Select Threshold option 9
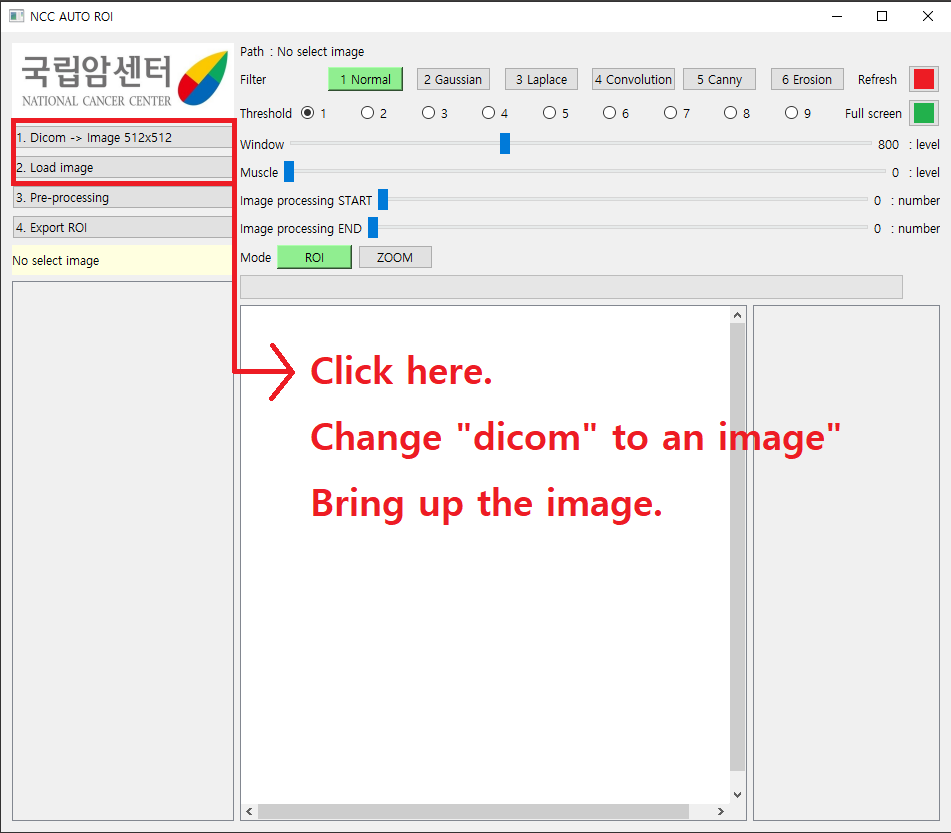Image resolution: width=951 pixels, height=833 pixels. [789, 113]
